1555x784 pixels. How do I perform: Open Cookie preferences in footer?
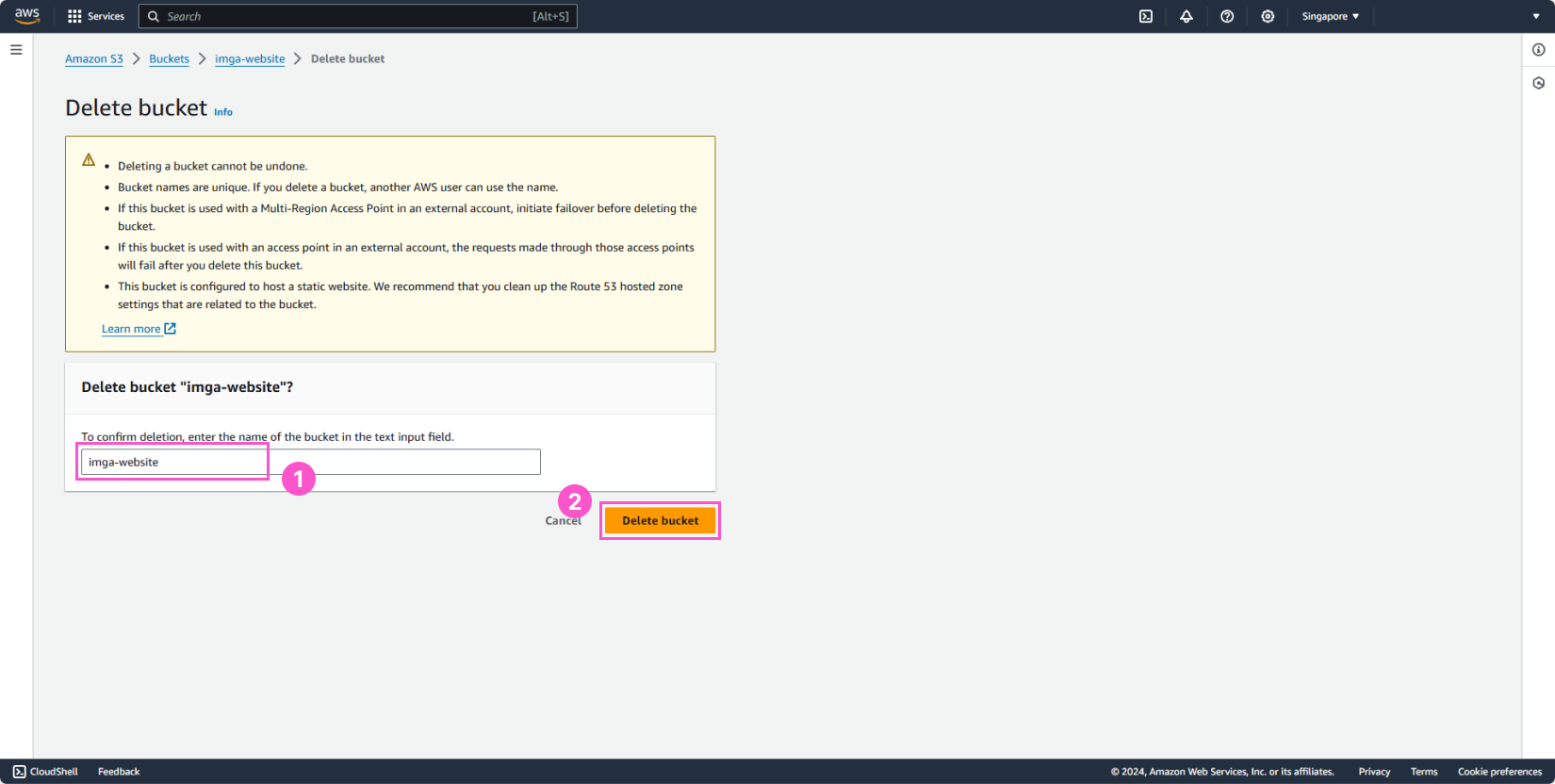tap(1499, 772)
